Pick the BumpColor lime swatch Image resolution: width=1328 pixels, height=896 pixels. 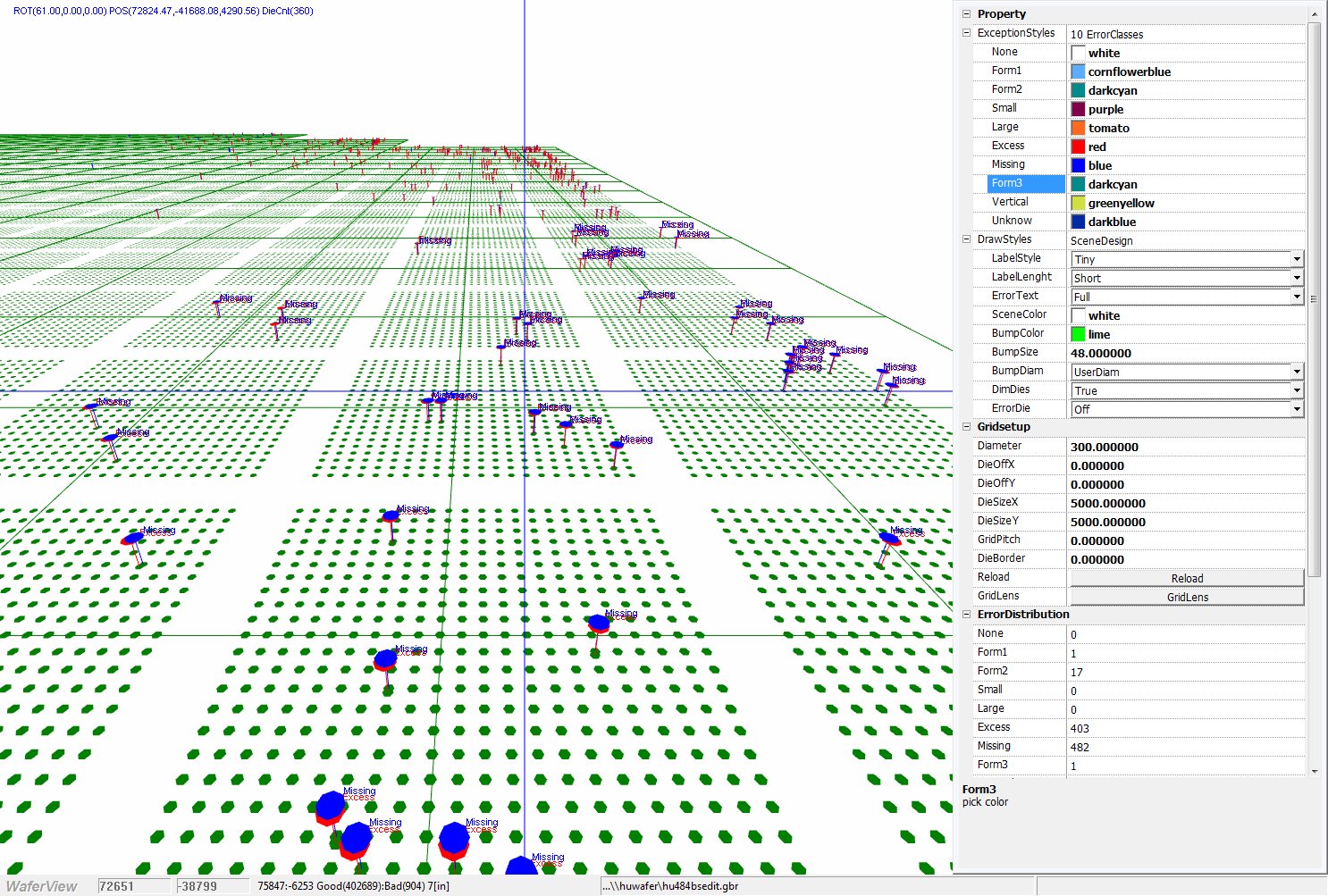[1078, 334]
